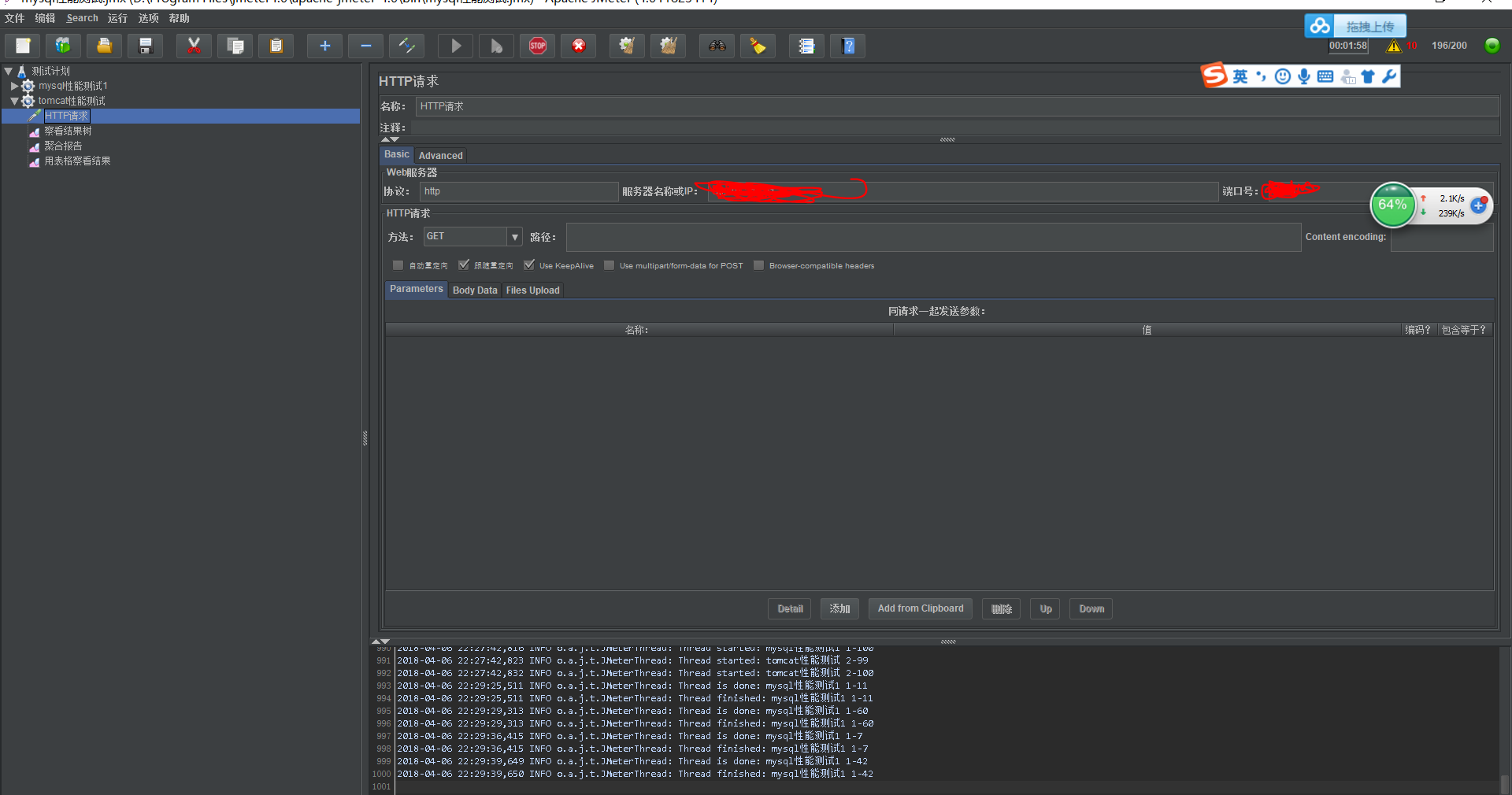Collapse all nodes with minus icon
Image resolution: width=1512 pixels, height=795 pixels.
pos(366,46)
